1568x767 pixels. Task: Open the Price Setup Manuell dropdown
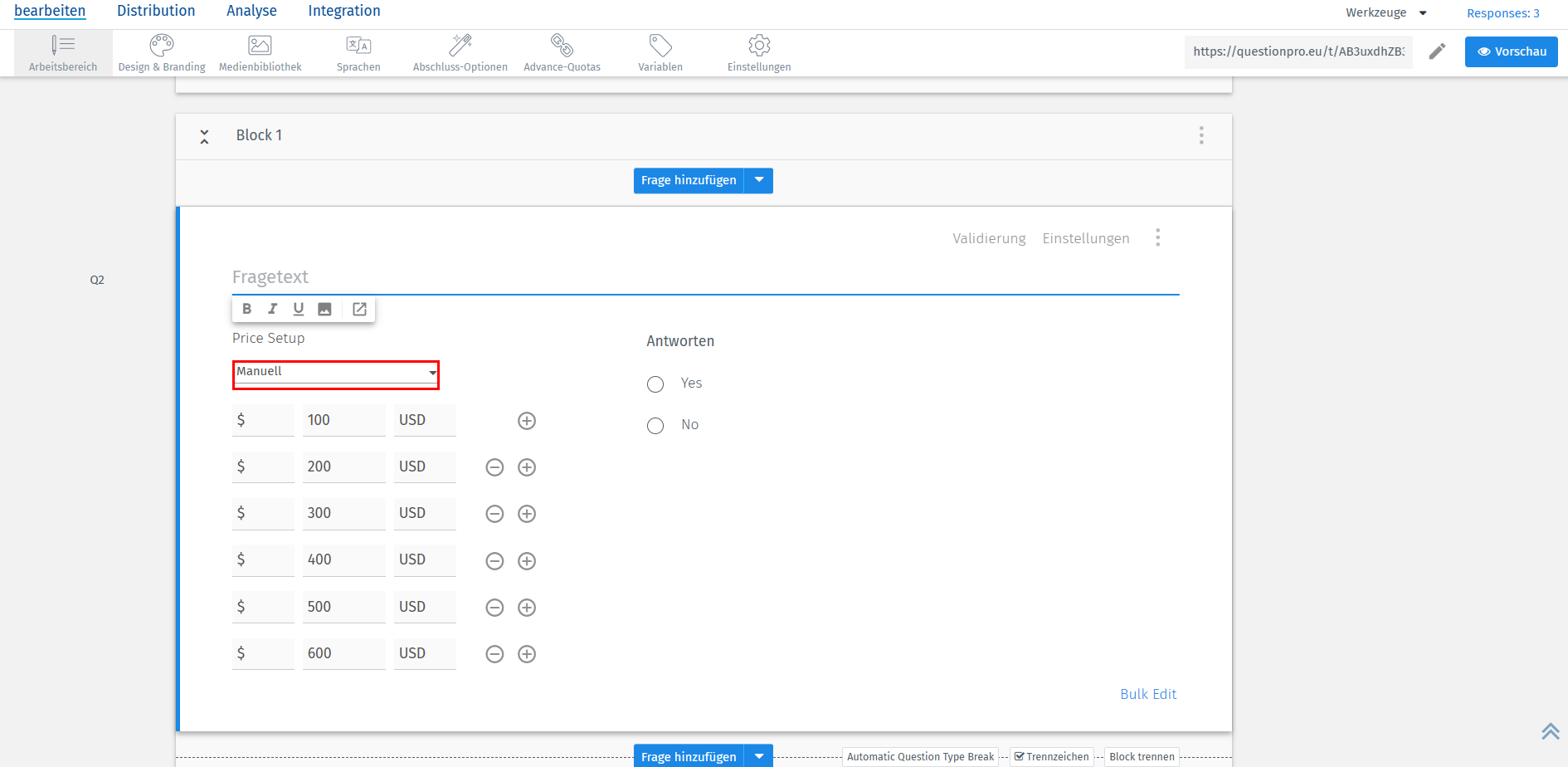tap(336, 374)
